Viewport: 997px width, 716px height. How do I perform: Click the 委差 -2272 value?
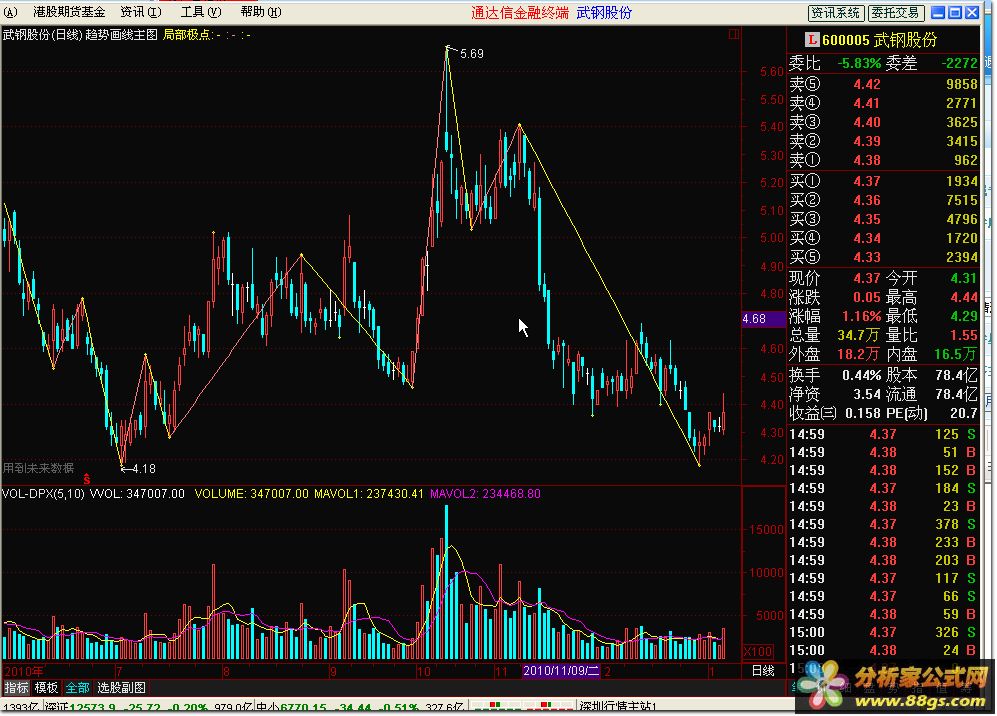pos(959,63)
